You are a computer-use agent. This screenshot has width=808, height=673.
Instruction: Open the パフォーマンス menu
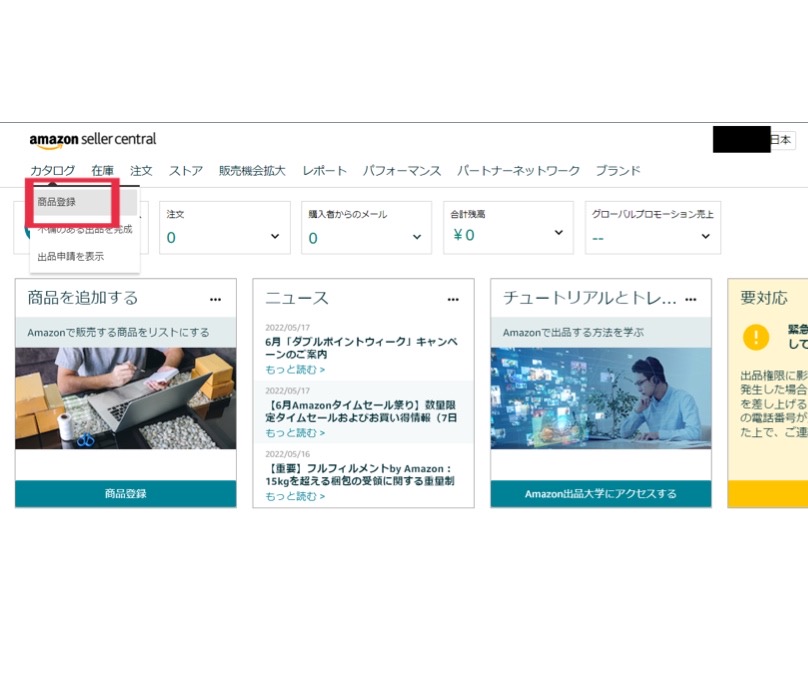coord(401,171)
